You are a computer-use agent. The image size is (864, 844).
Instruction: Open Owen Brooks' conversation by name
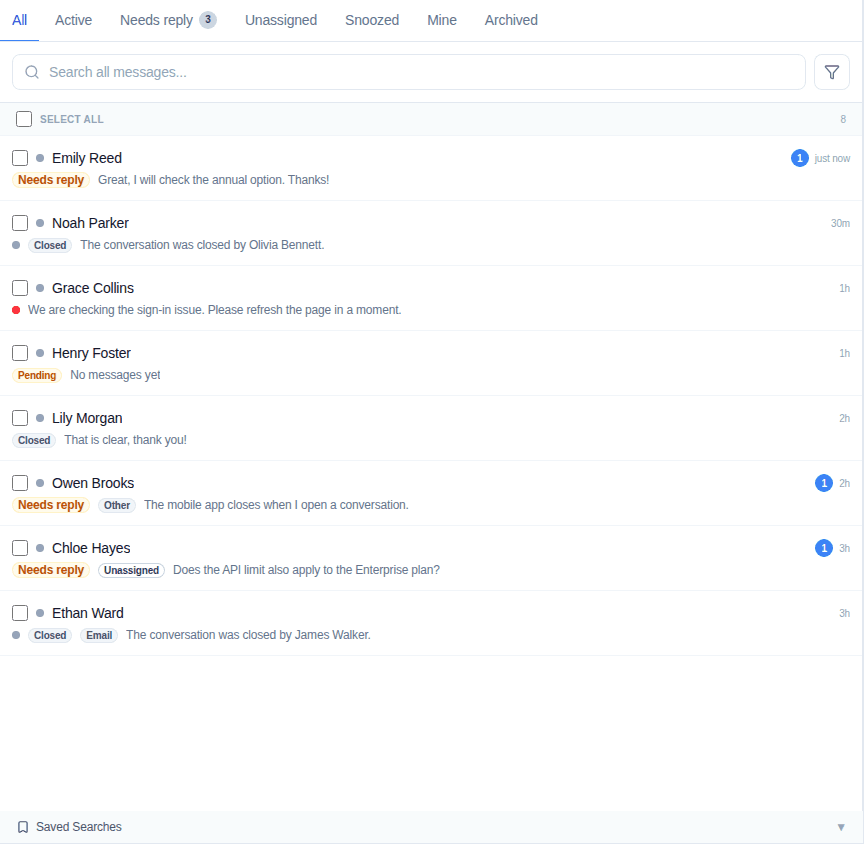93,483
